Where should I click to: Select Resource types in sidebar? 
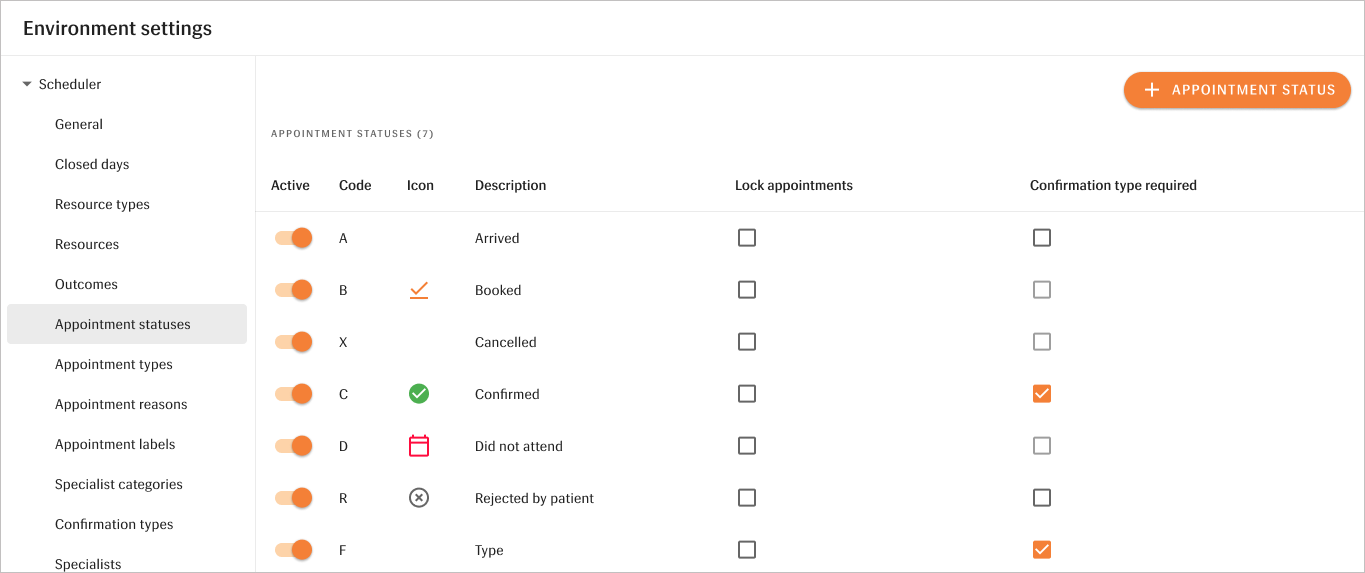[x=102, y=205]
